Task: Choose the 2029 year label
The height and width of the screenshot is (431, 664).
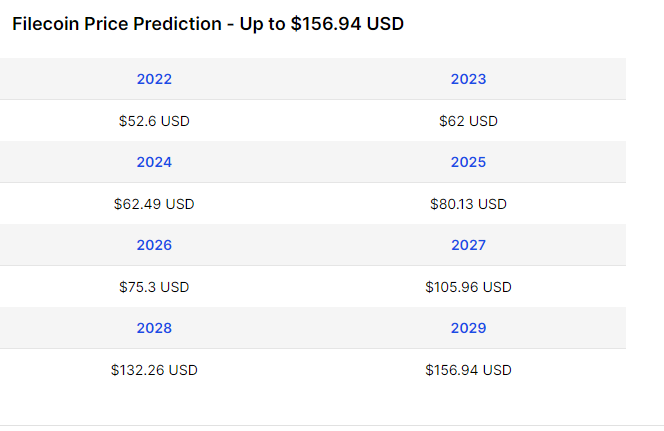Action: (x=468, y=328)
